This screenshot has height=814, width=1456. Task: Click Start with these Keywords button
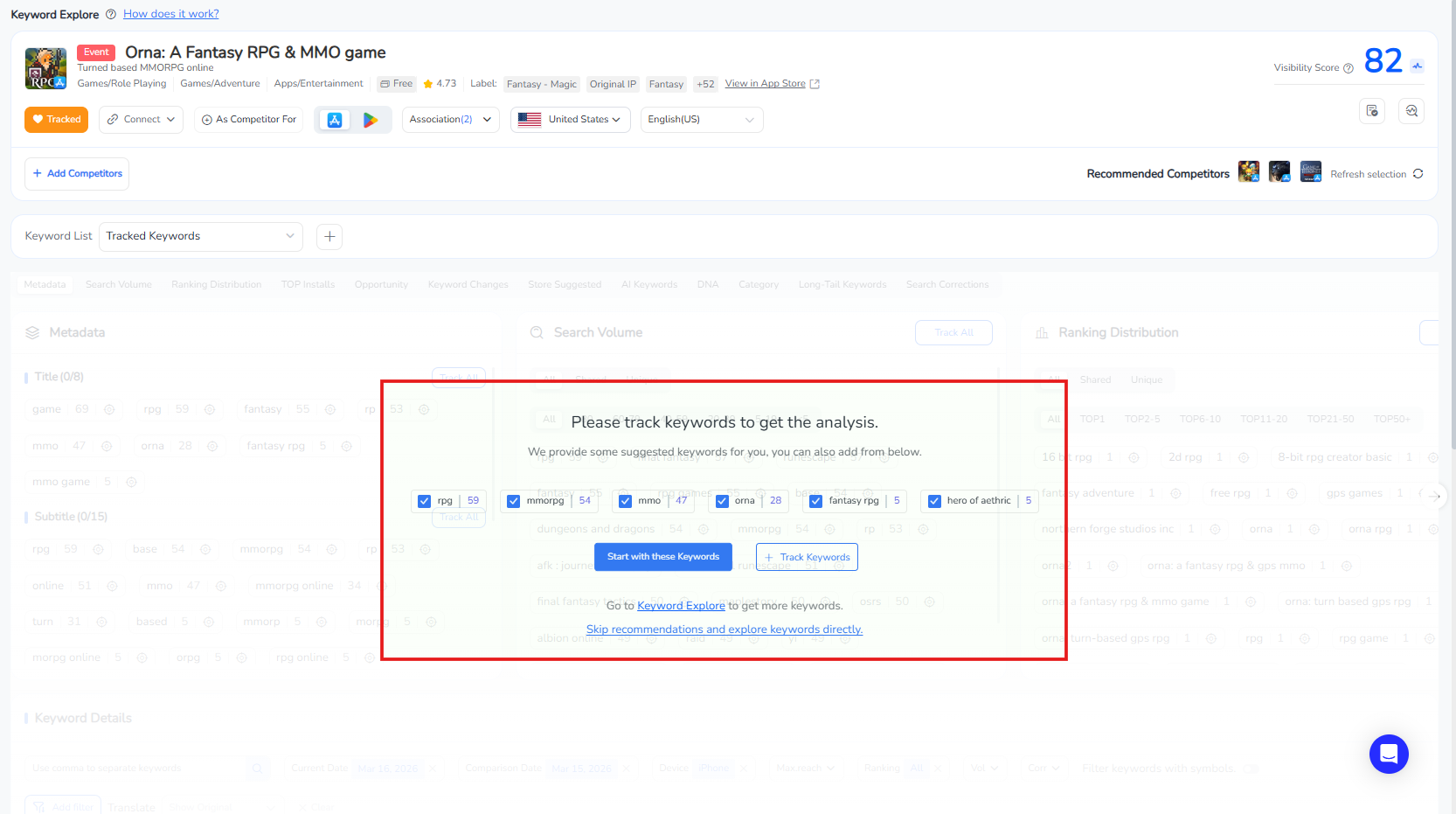662,557
